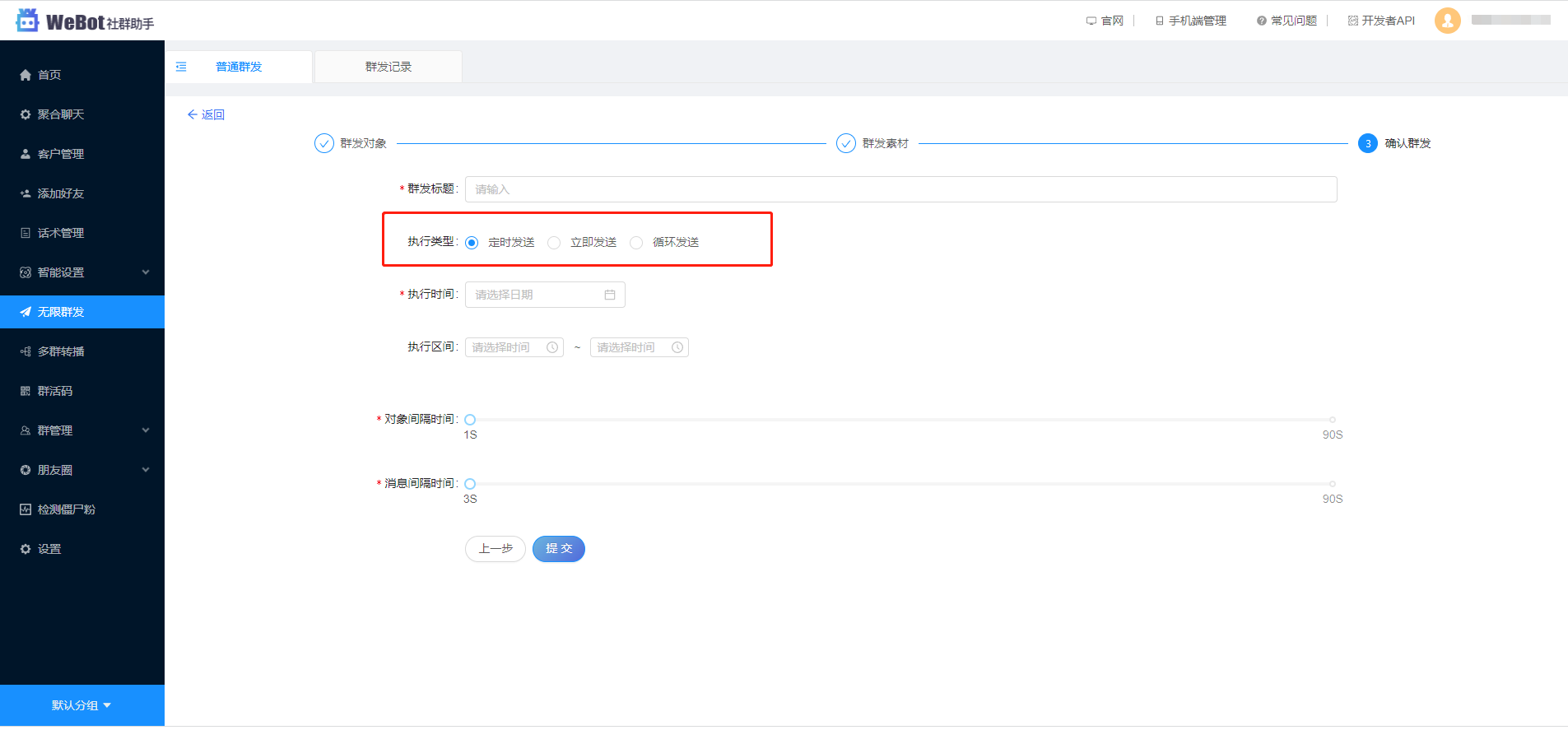The width and height of the screenshot is (1568, 730).
Task: Click the WeBot logo icon
Action: click(x=27, y=20)
